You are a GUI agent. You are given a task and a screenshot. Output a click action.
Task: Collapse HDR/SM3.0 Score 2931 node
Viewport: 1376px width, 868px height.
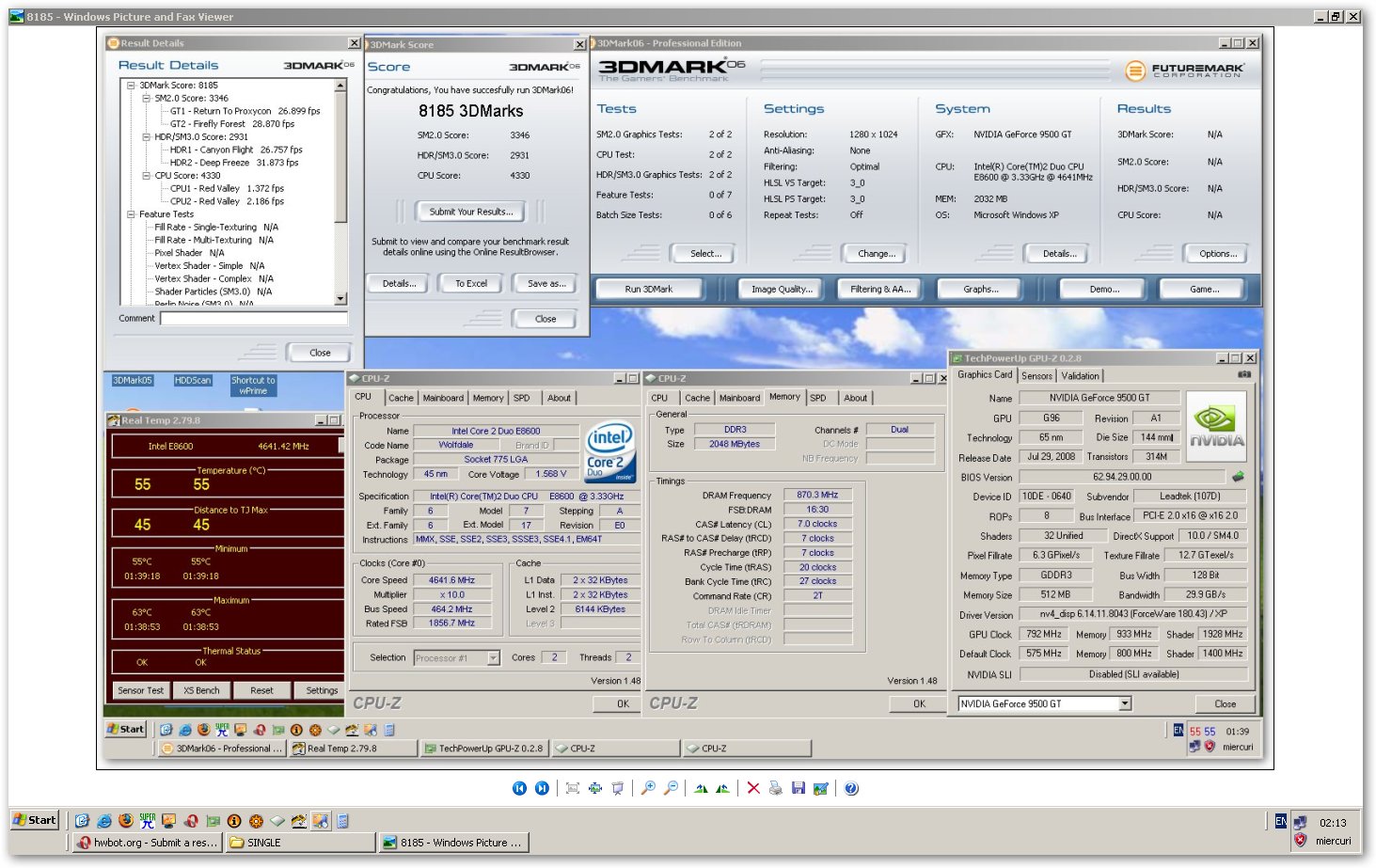(x=146, y=136)
